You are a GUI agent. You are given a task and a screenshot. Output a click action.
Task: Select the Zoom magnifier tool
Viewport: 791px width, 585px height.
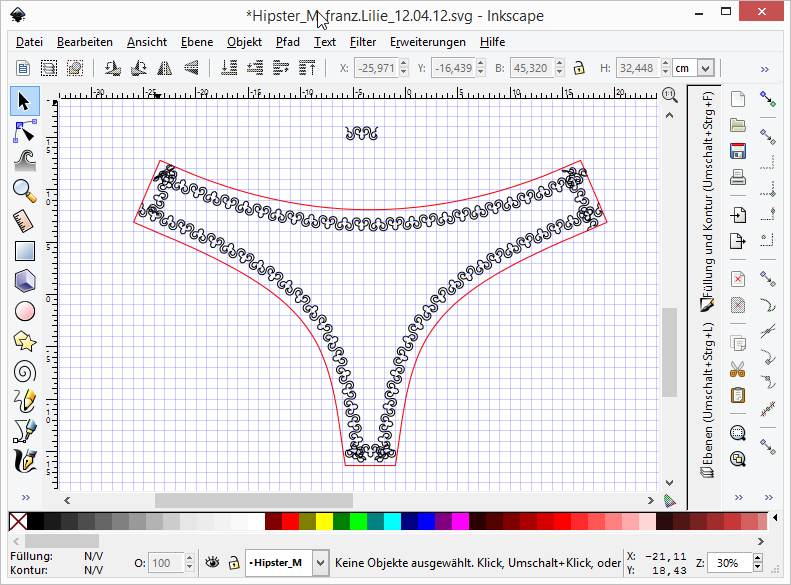point(24,189)
